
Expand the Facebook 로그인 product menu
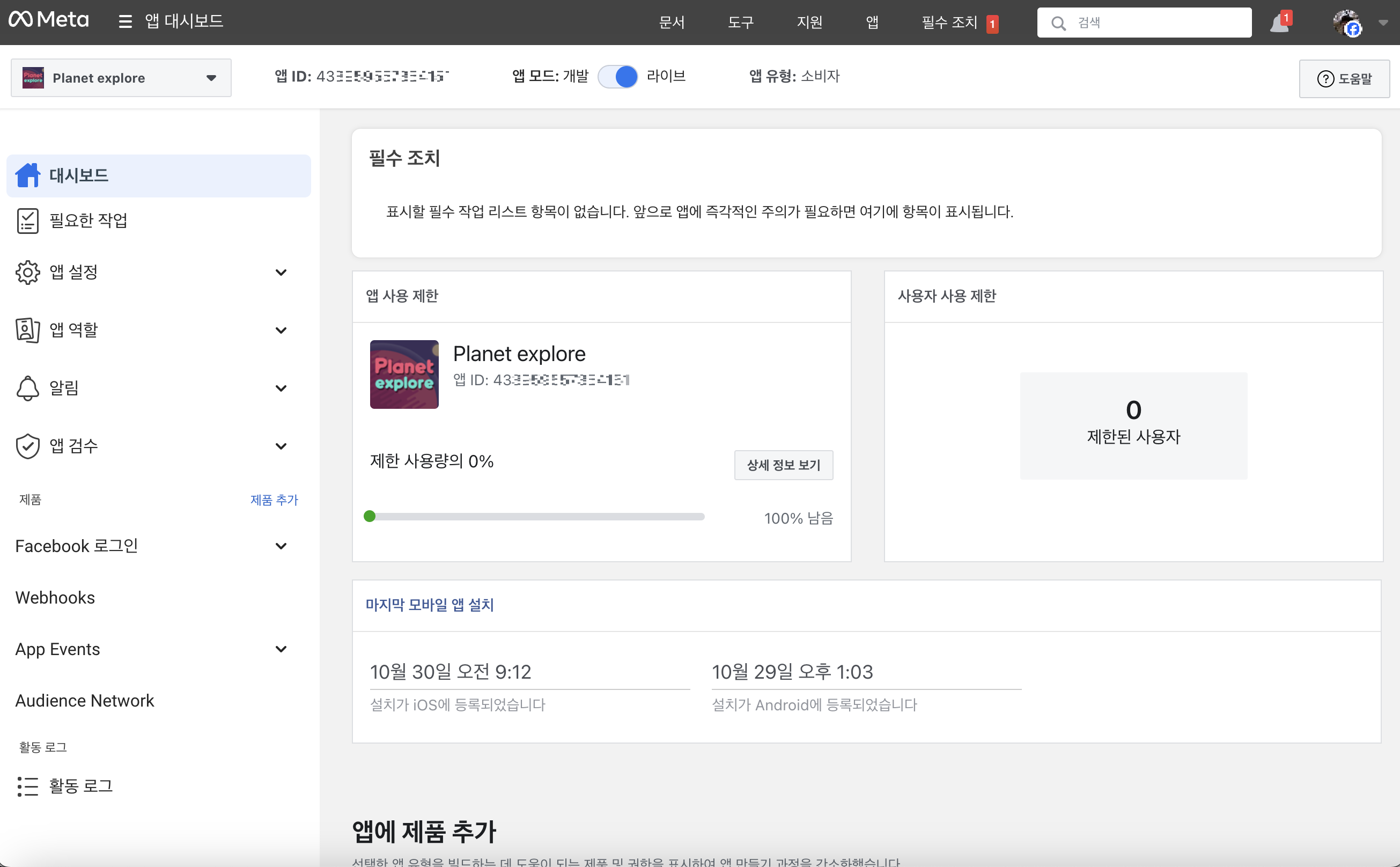pyautogui.click(x=281, y=546)
